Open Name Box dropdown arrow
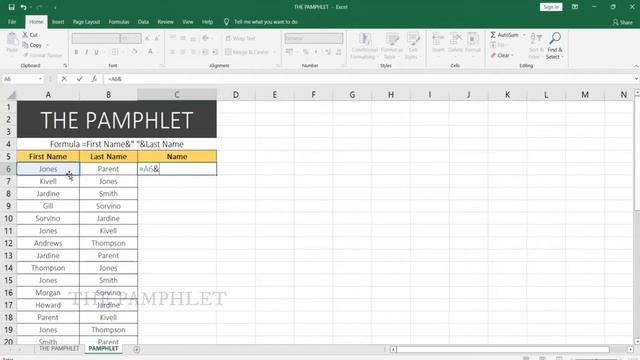 [40, 79]
